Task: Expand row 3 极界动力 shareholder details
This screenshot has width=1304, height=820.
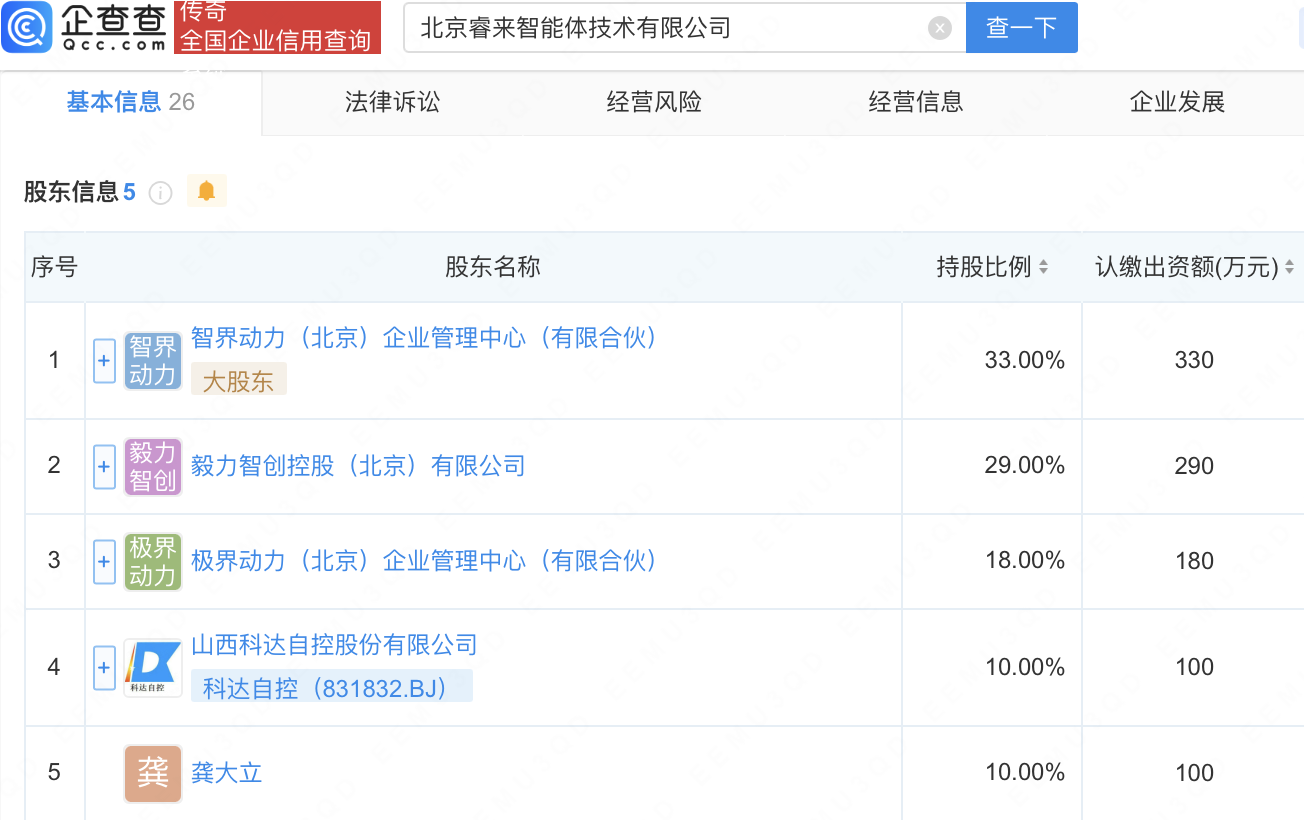Action: tap(104, 561)
